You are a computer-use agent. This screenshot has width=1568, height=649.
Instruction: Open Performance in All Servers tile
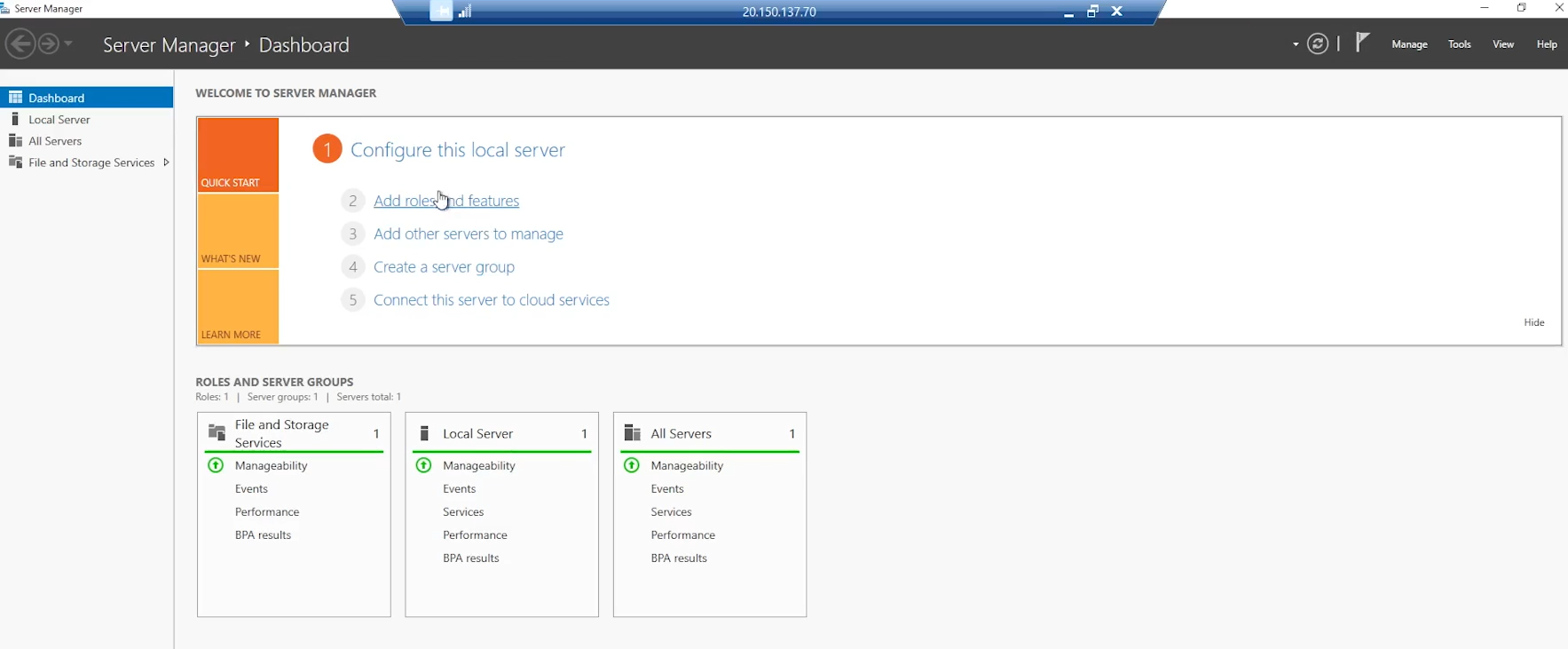pos(682,534)
